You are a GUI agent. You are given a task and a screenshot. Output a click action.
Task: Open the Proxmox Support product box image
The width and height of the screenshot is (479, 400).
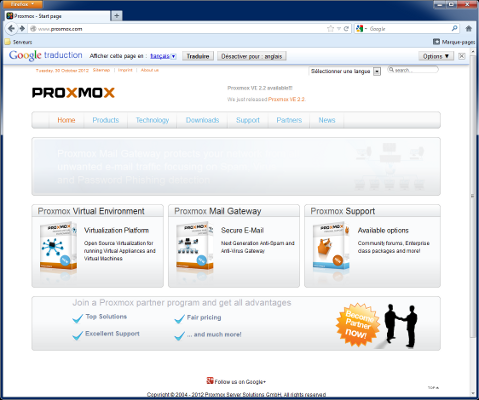[x=331, y=247]
